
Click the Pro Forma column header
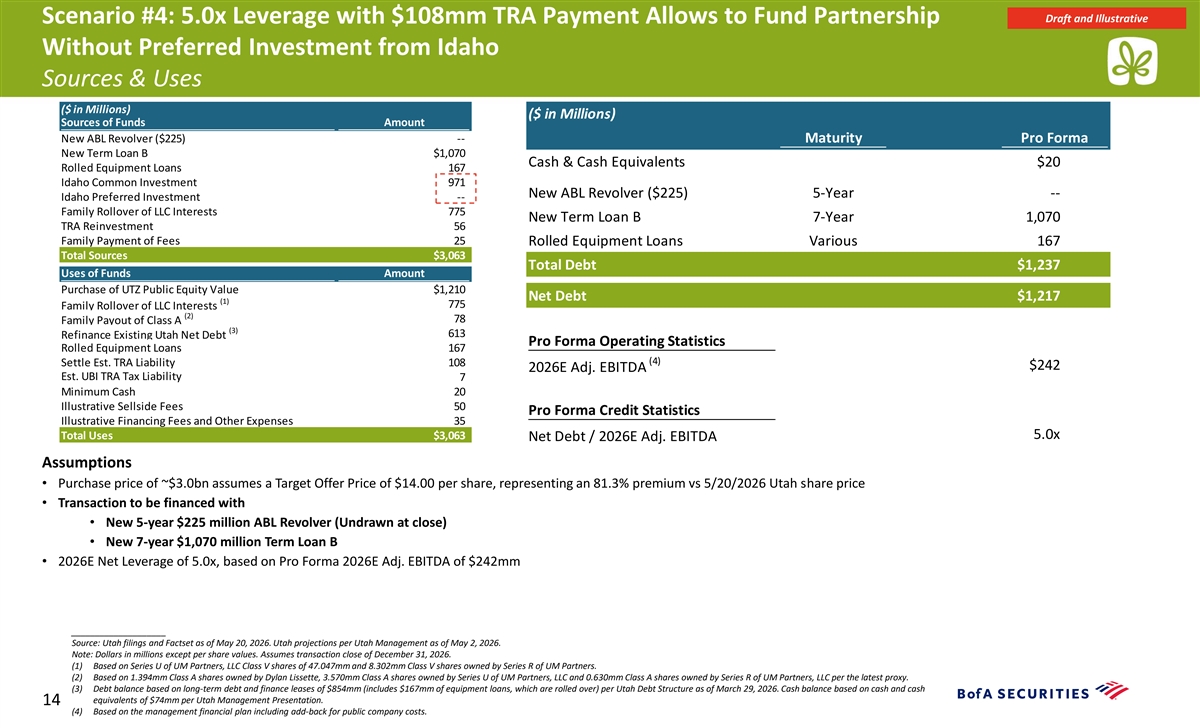(1054, 138)
